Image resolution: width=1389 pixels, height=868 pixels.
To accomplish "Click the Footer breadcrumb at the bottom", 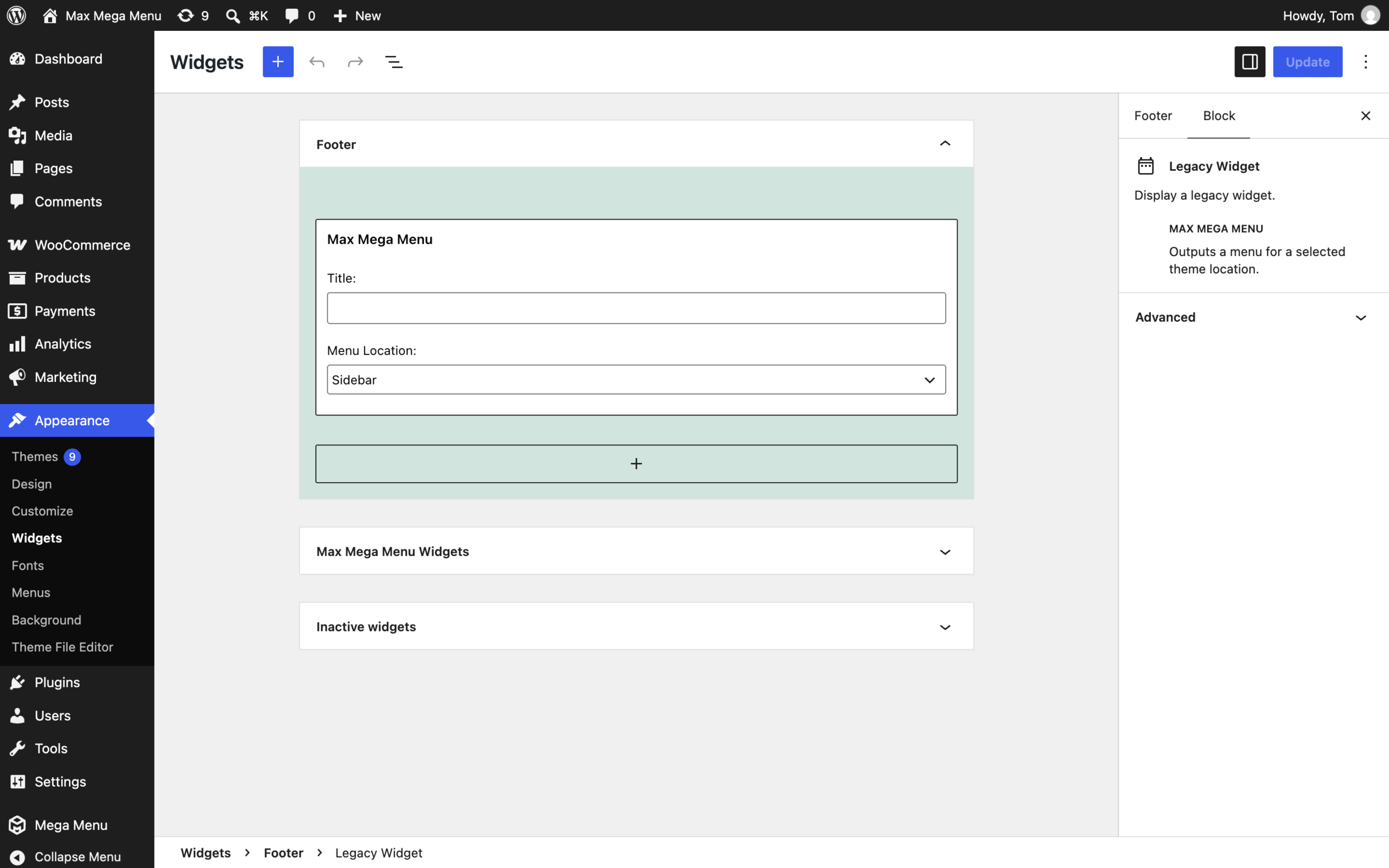I will coord(284,852).
